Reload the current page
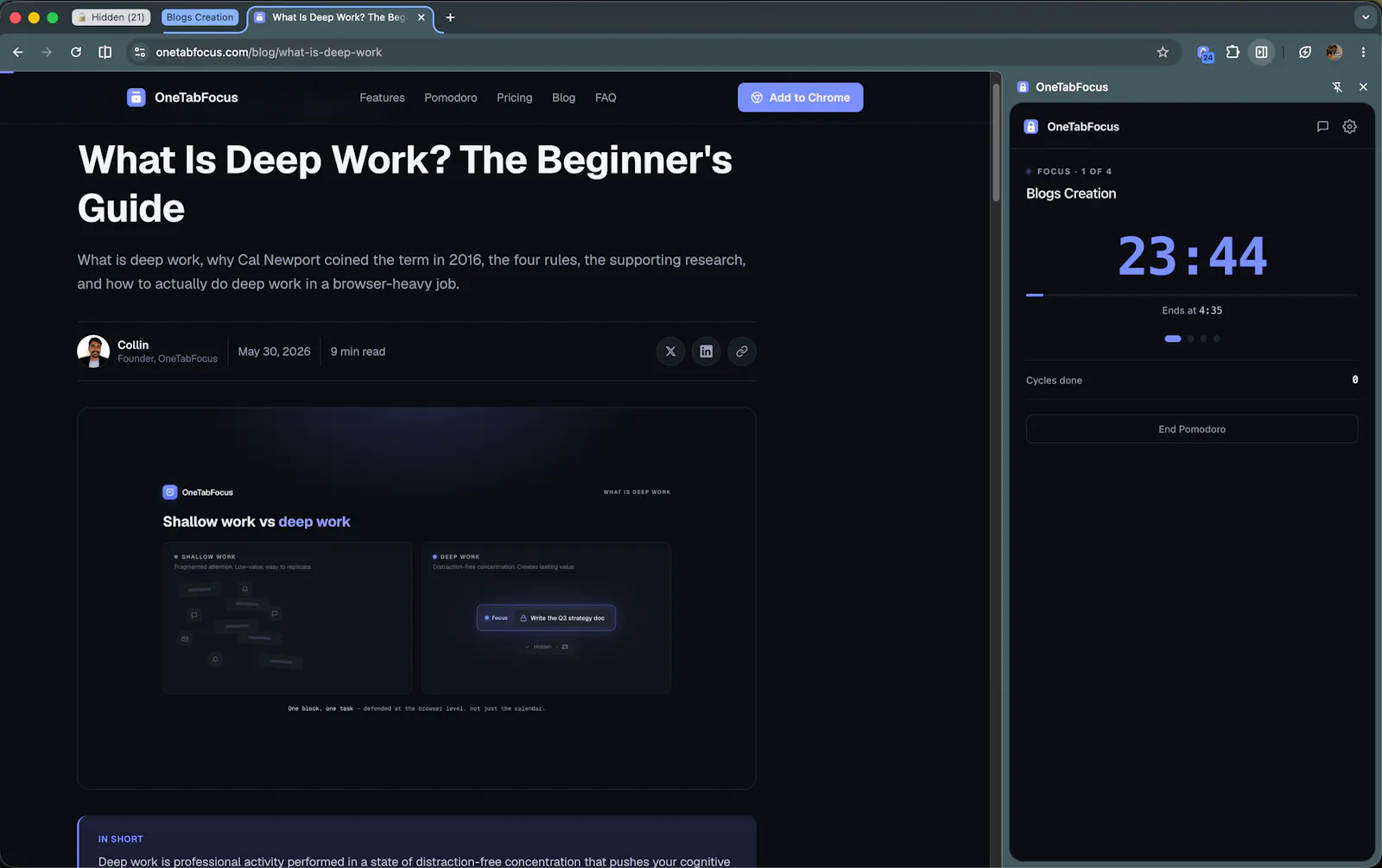Viewport: 1382px width, 868px height. [x=76, y=52]
